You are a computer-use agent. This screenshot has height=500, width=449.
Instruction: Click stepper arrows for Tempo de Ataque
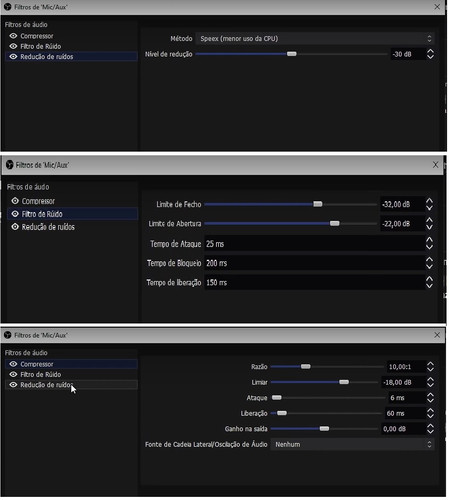429,244
